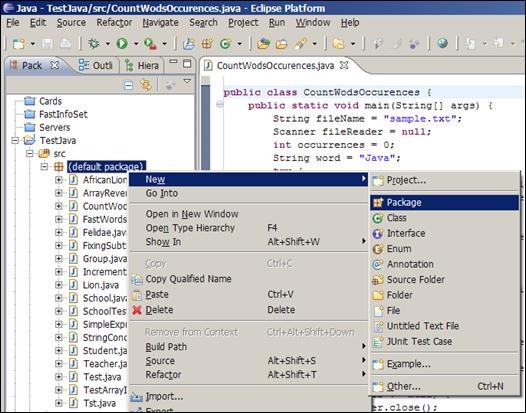Minimize the Package Explorer panel
Image resolution: width=526 pixels, height=413 pixels.
pos(173,62)
